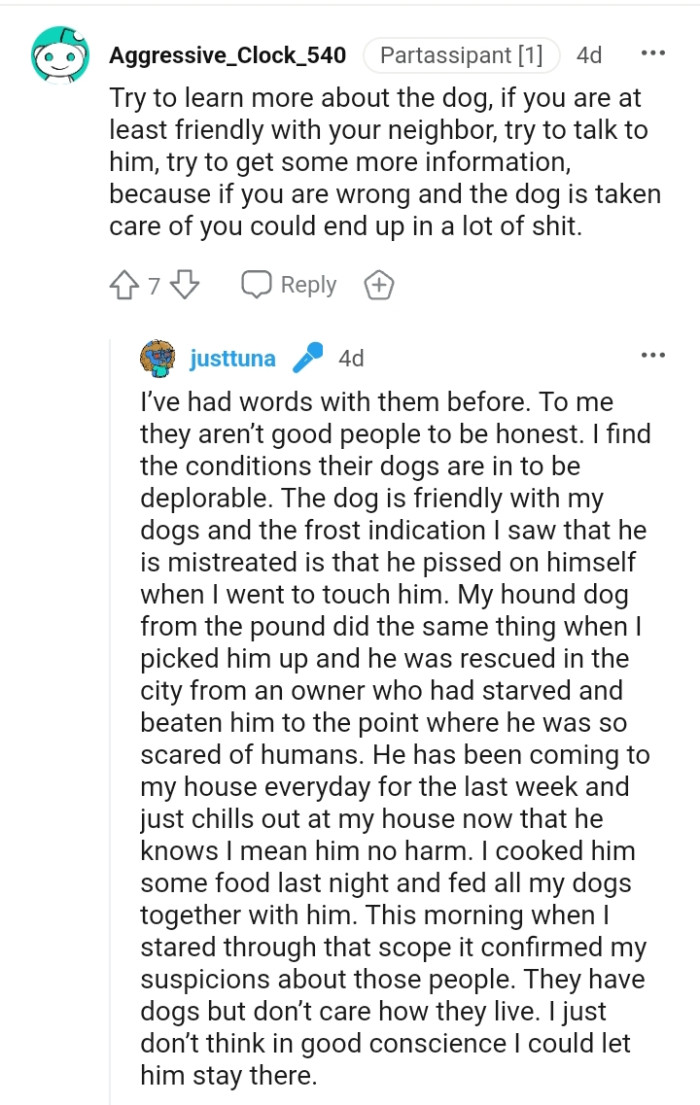The width and height of the screenshot is (700, 1105).
Task: Open the three-dot menu on justtuna's reply
Action: pos(653,355)
